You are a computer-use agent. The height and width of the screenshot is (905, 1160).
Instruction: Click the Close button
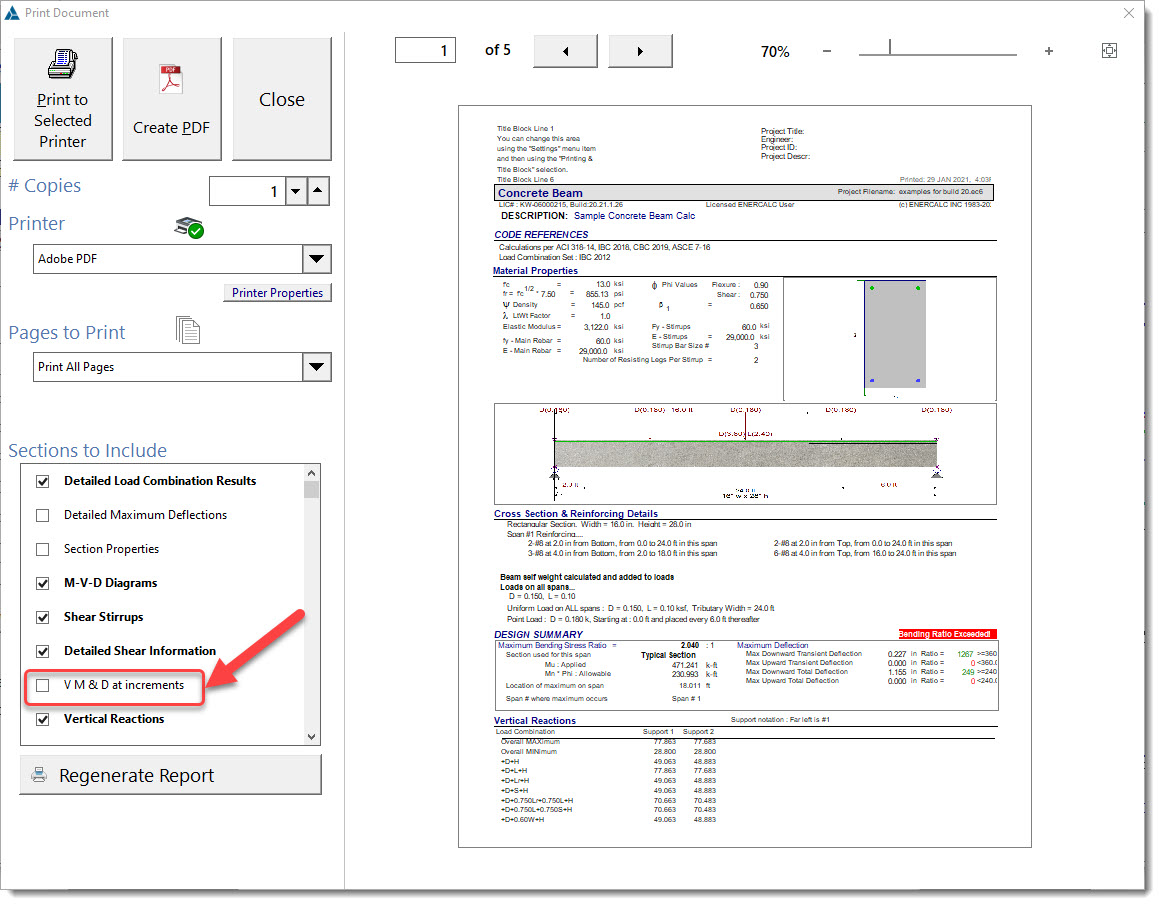(x=282, y=99)
